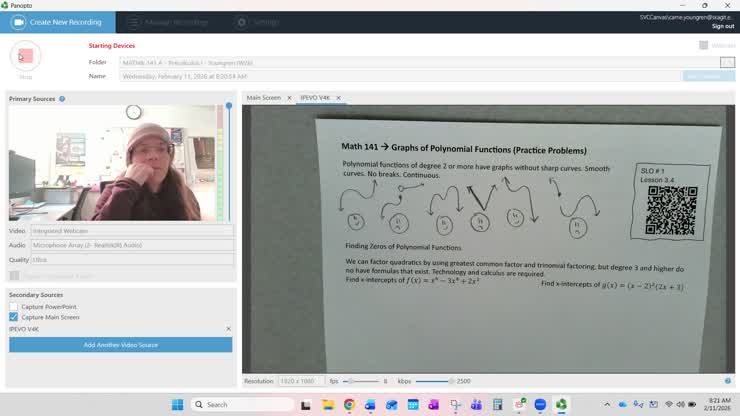The image size is (740, 416).
Task: Click the help icon below the preview
Action: click(x=728, y=381)
